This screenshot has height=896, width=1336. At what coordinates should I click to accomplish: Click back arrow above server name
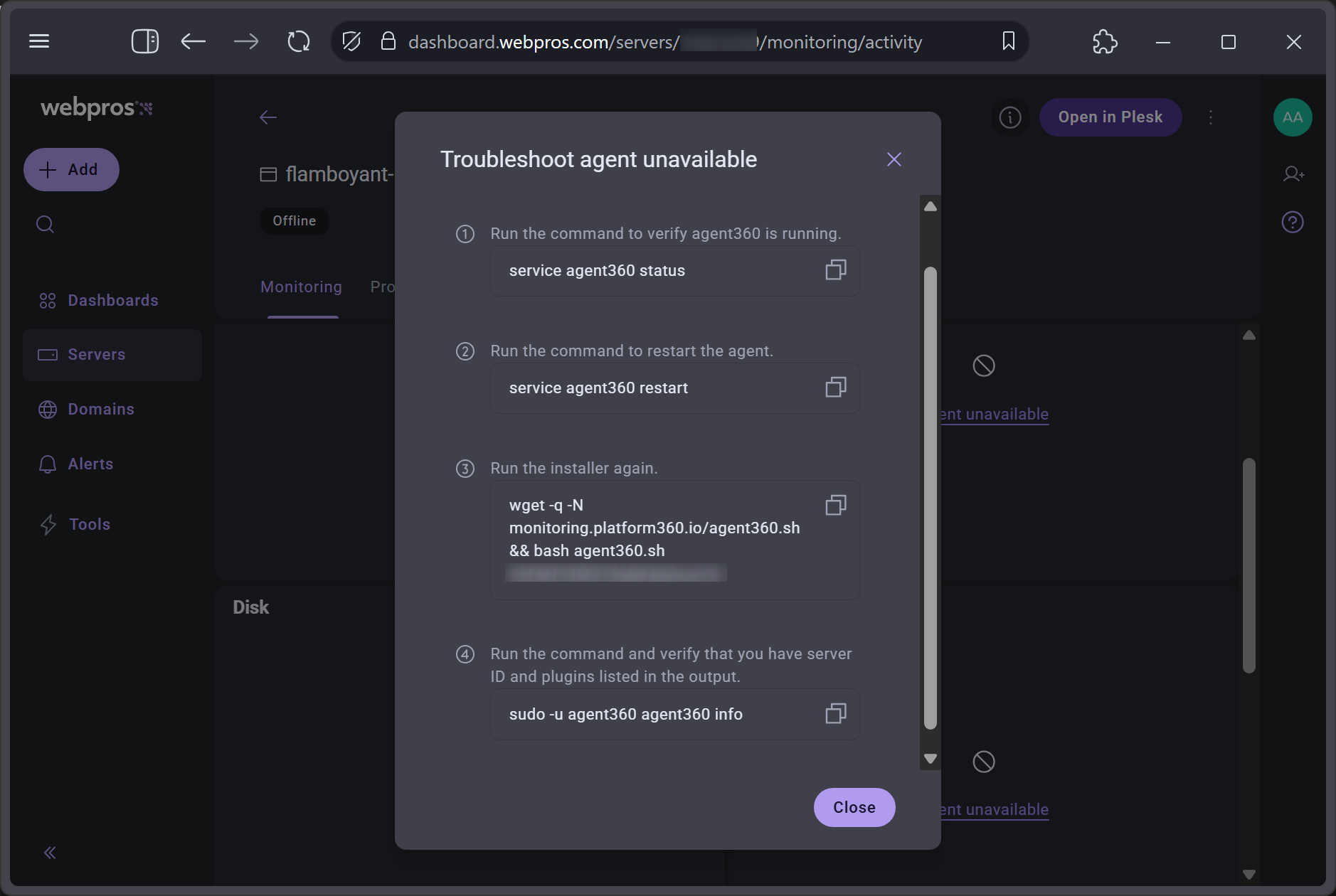point(267,117)
